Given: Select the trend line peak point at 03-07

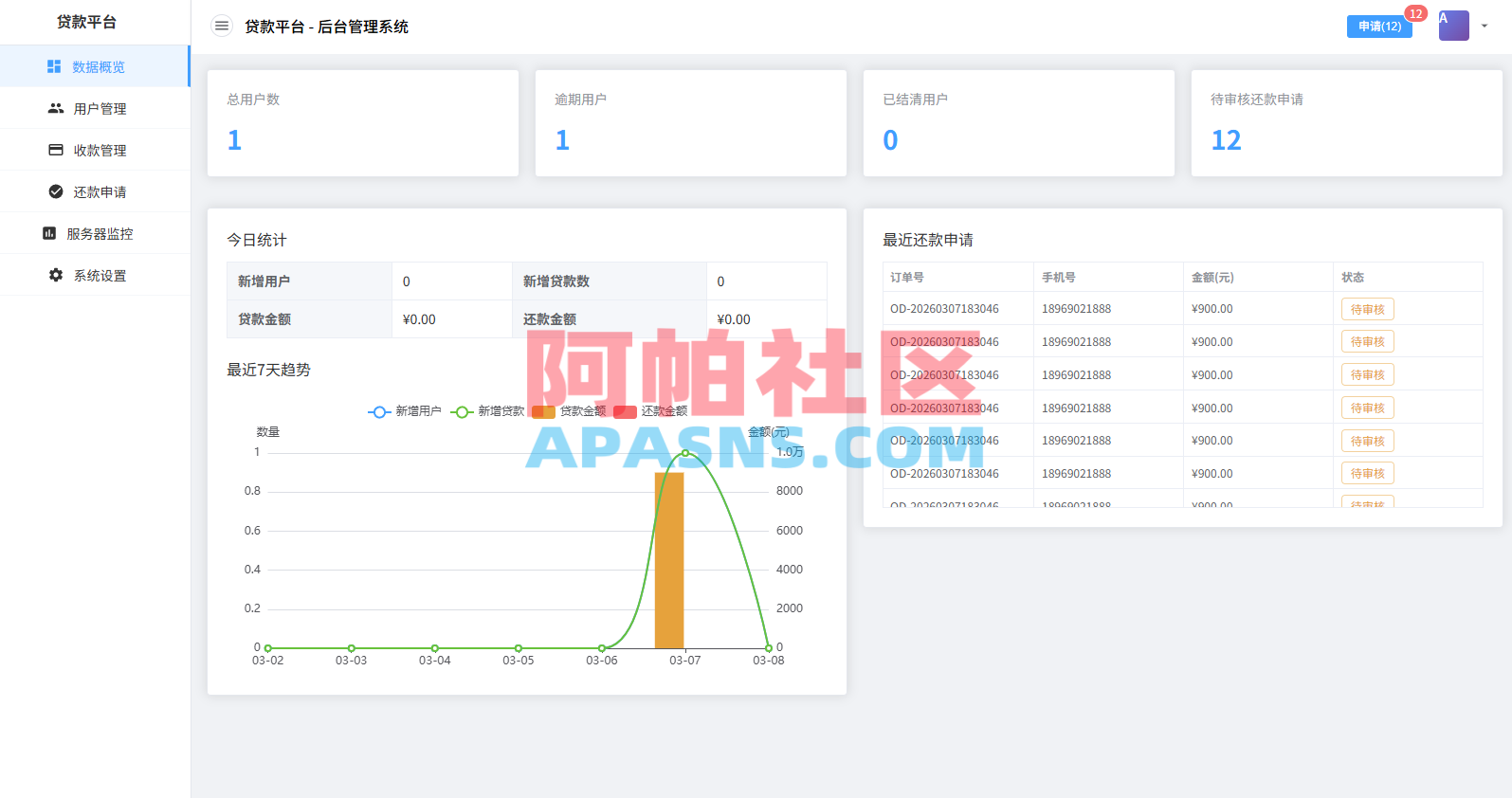Looking at the screenshot, I should pyautogui.click(x=685, y=453).
